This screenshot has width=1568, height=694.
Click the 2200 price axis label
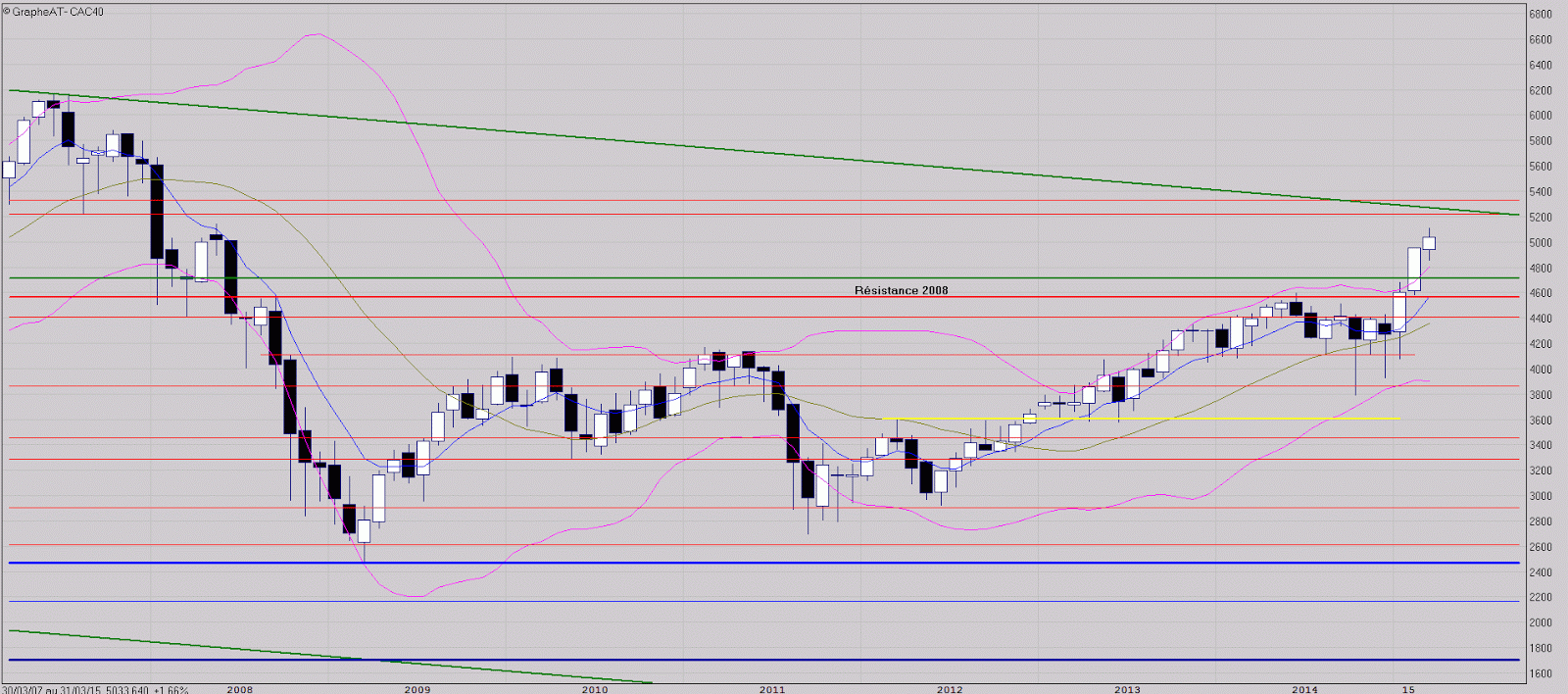1541,597
